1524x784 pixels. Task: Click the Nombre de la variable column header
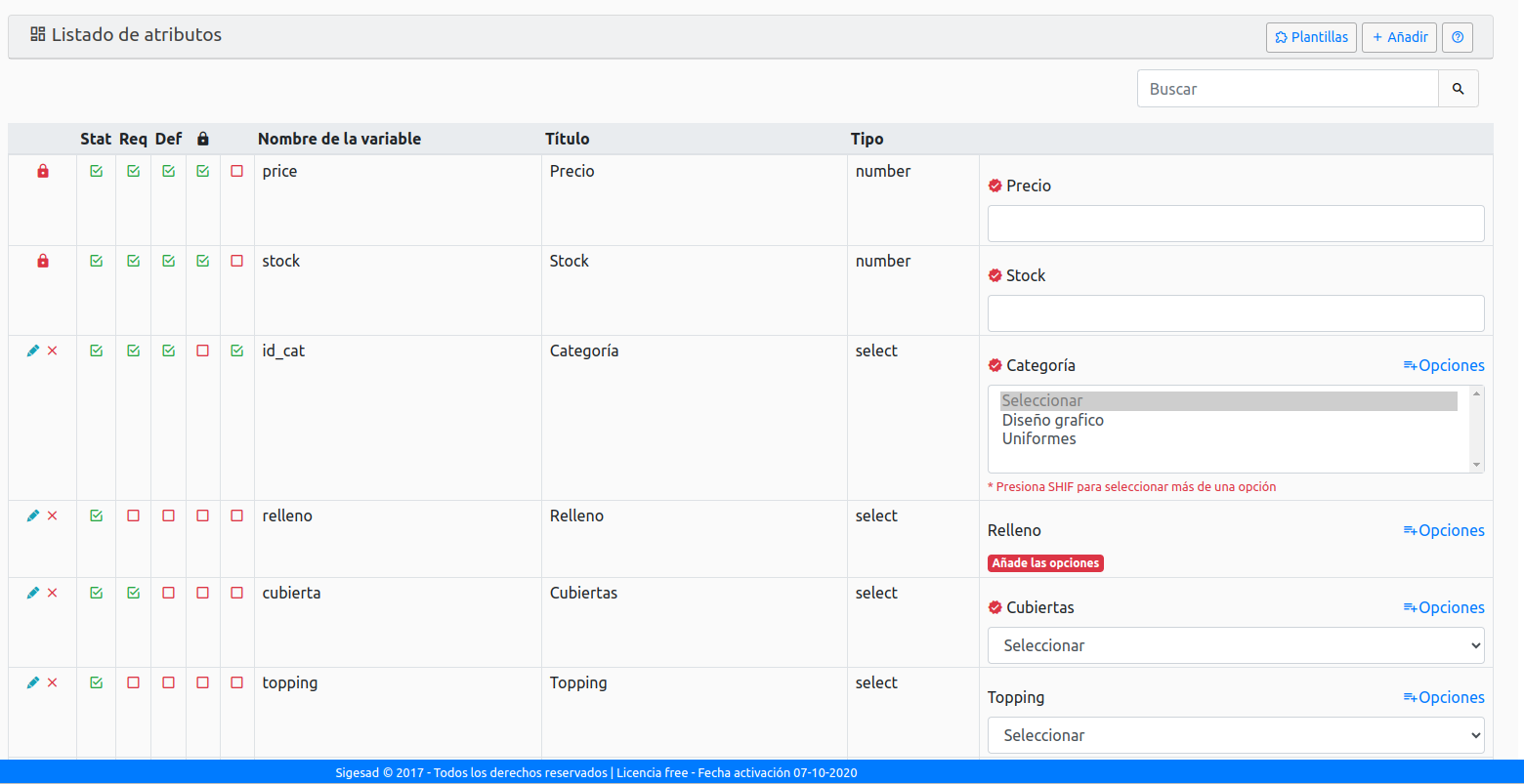[339, 139]
